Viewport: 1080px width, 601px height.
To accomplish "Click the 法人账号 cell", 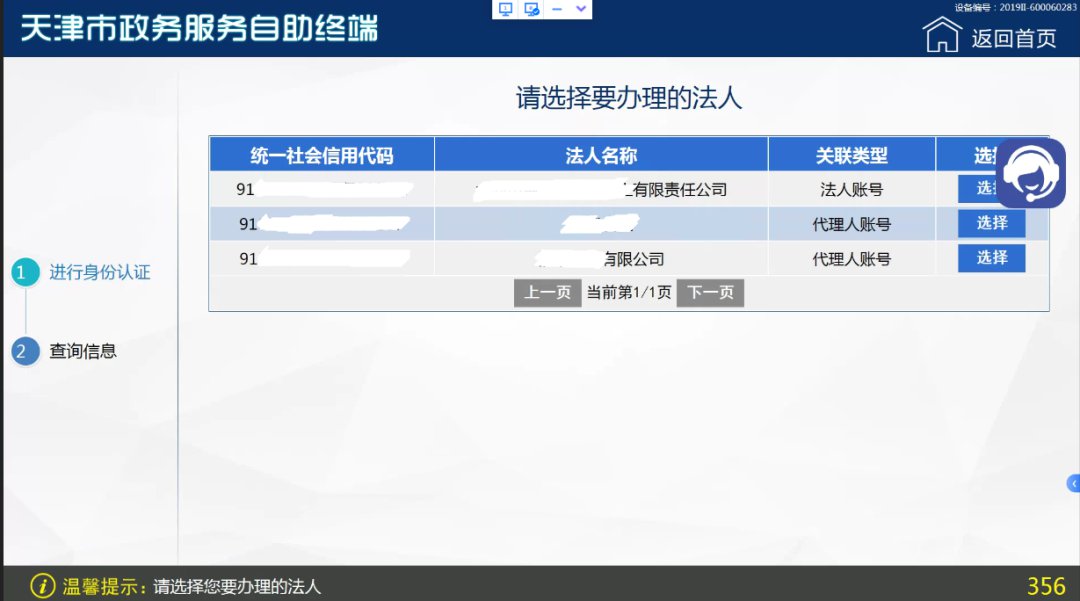I will point(852,189).
